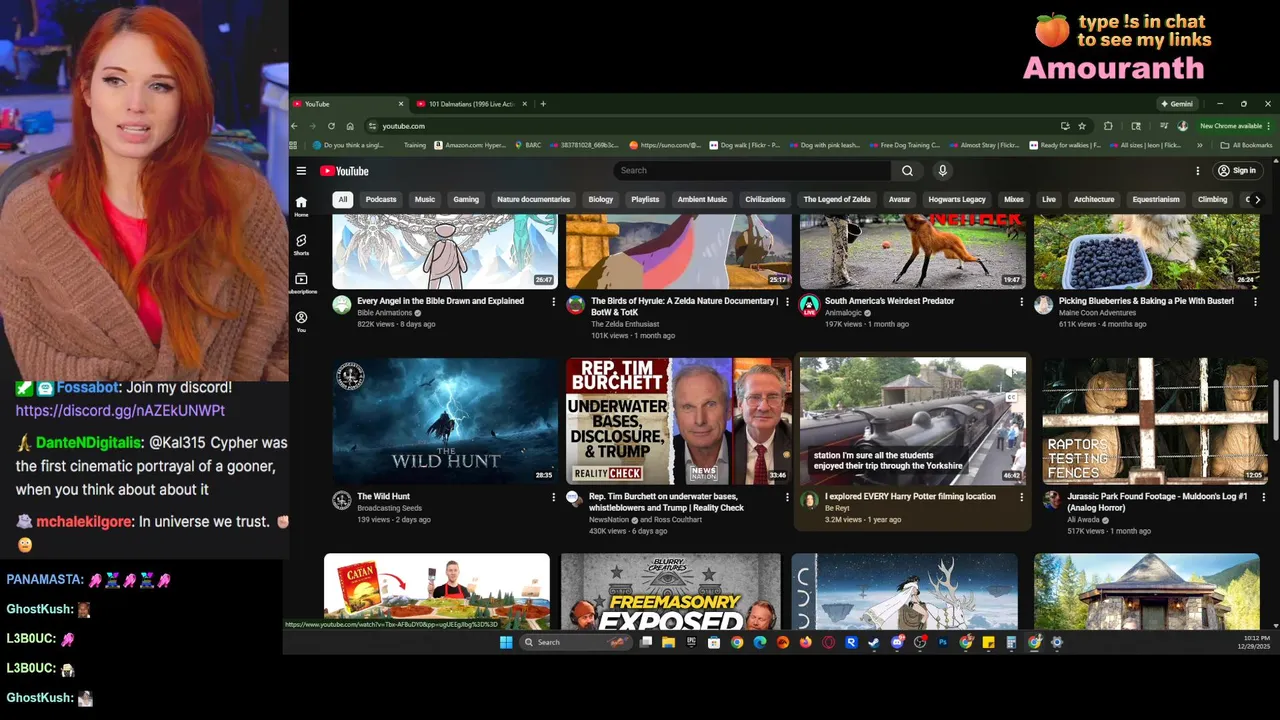This screenshot has height=720, width=1280.
Task: Open options for Picking Blueberries video
Action: [x=1256, y=301]
